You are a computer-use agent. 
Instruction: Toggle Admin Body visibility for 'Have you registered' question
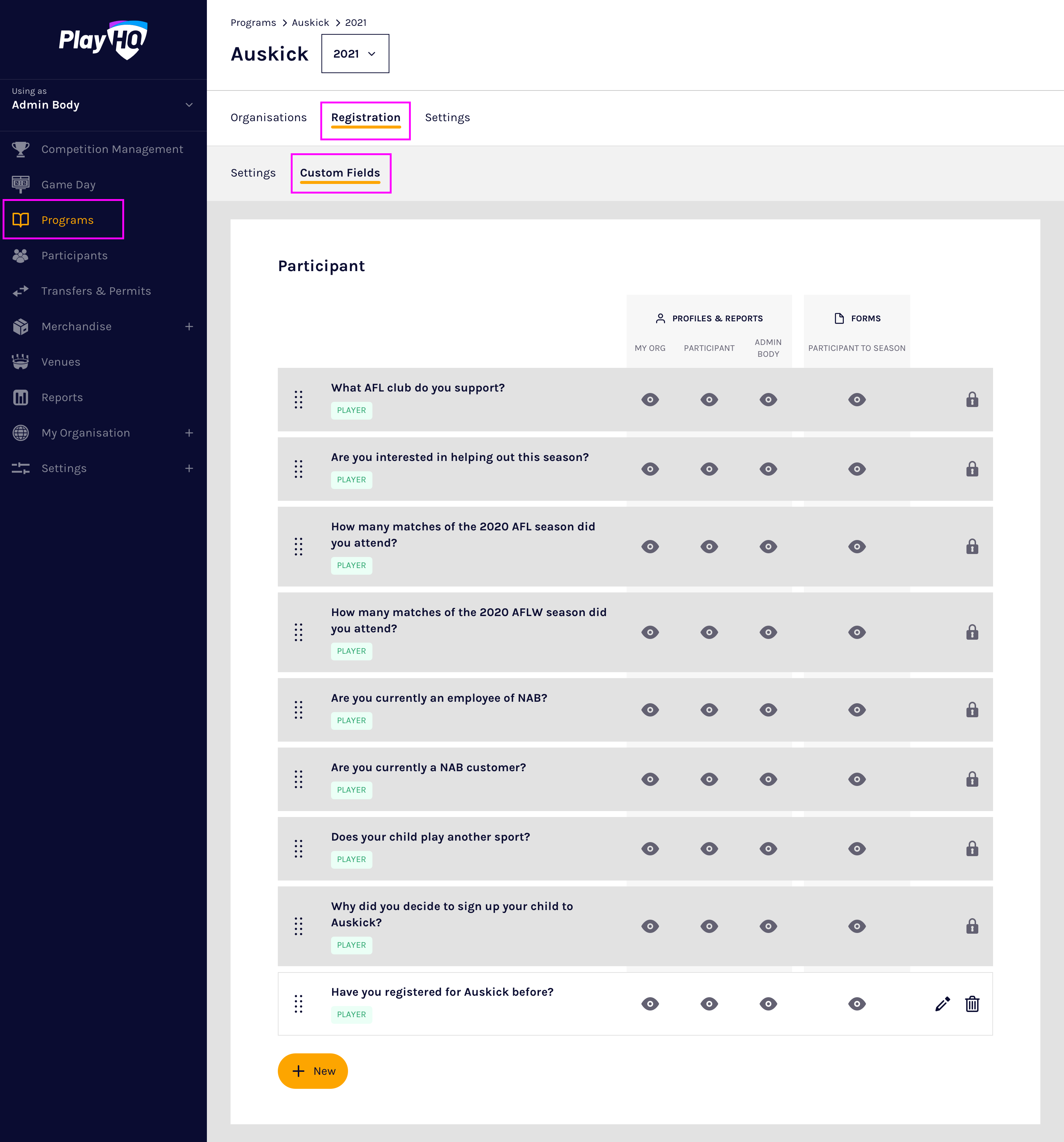click(x=768, y=1003)
